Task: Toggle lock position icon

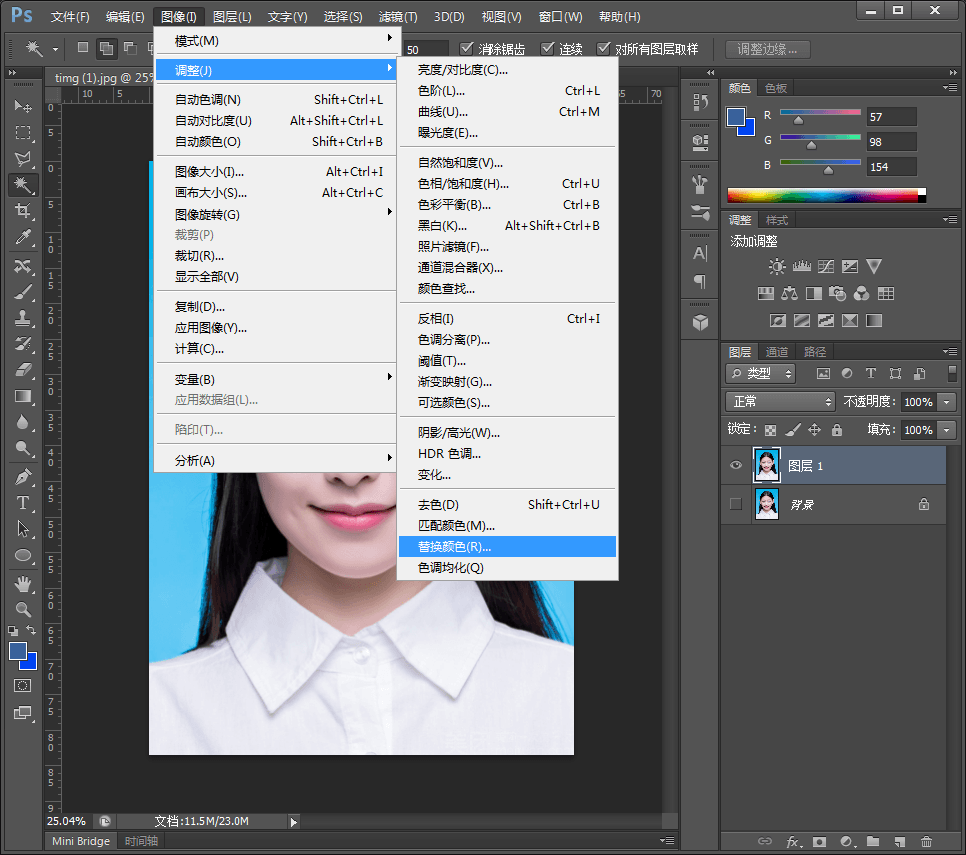Action: 814,429
